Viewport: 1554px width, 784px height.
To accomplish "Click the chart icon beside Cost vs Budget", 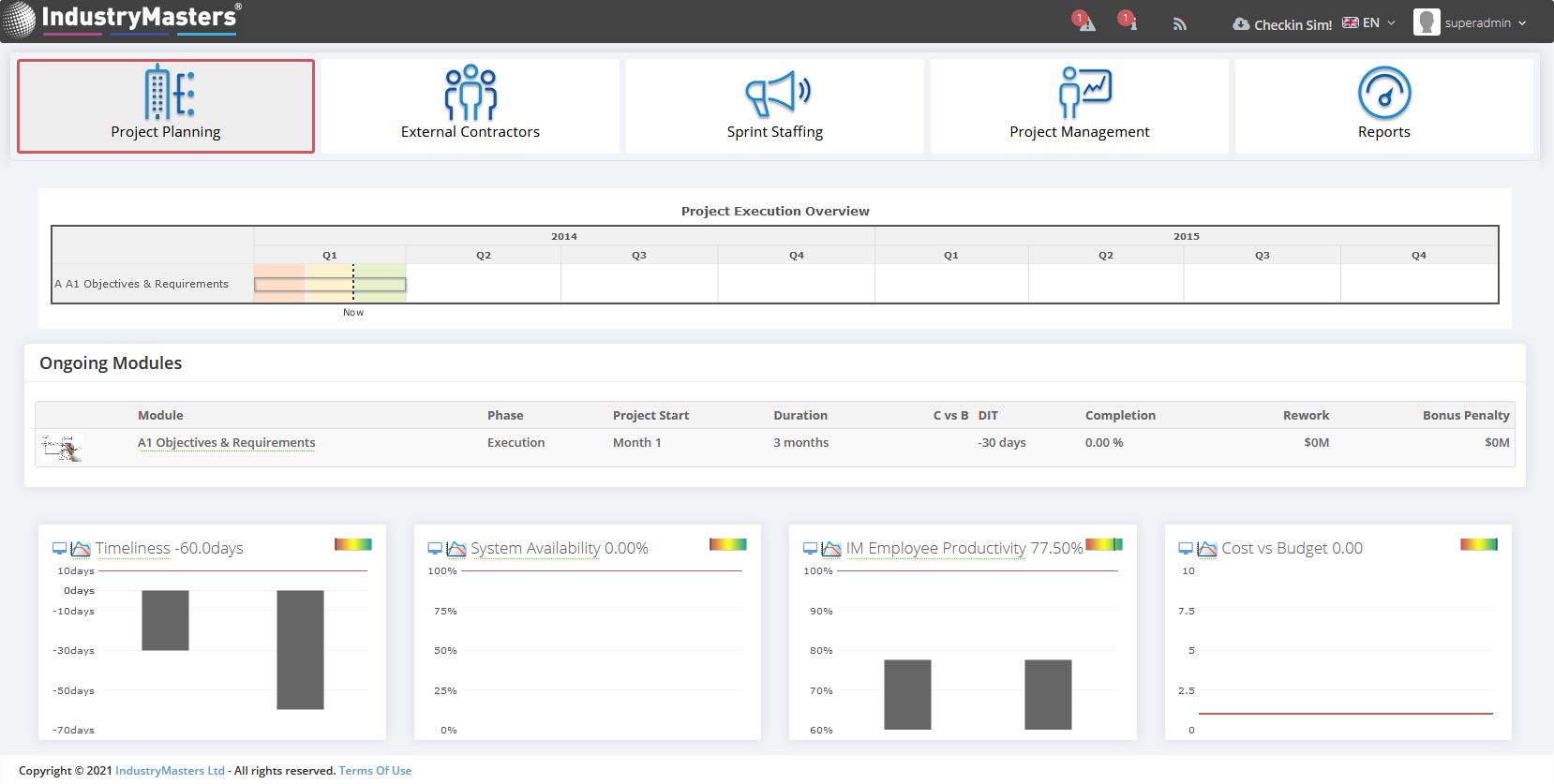I will pos(1207,549).
